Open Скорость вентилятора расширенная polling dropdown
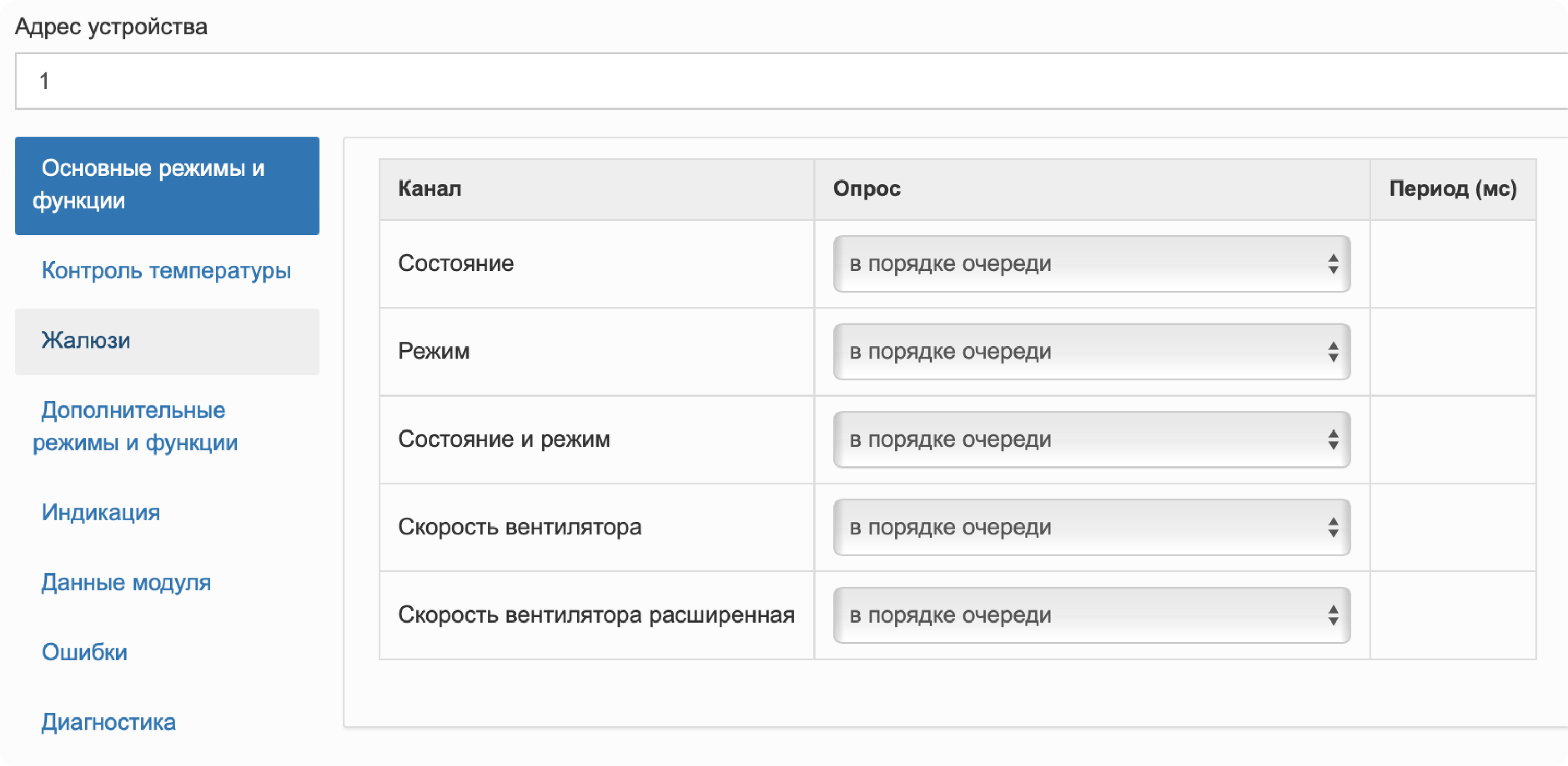The width and height of the screenshot is (1568, 766). (x=1092, y=614)
